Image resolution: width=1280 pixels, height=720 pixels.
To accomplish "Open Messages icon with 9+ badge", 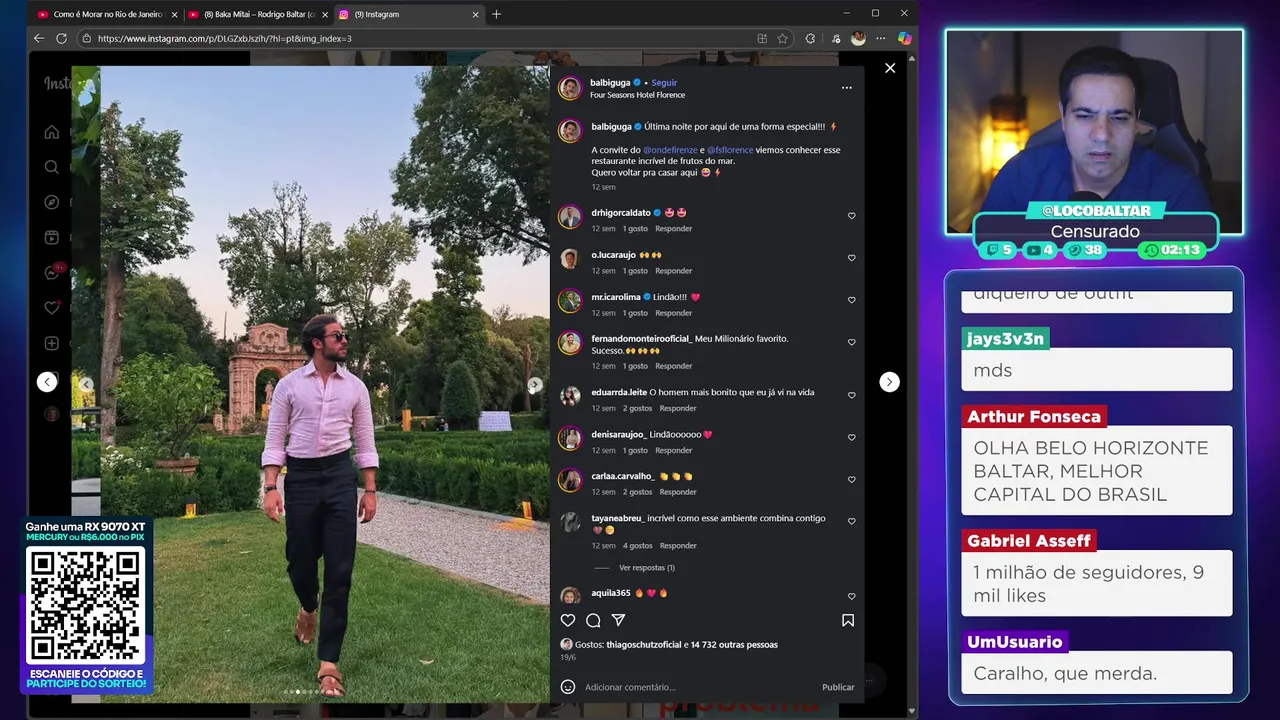I will click(x=52, y=272).
